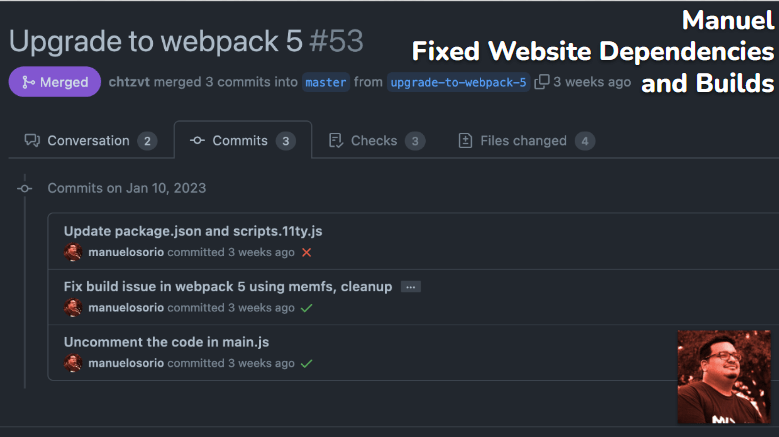This screenshot has height=437, width=779.
Task: Select the Commits tab
Action: tap(241, 141)
